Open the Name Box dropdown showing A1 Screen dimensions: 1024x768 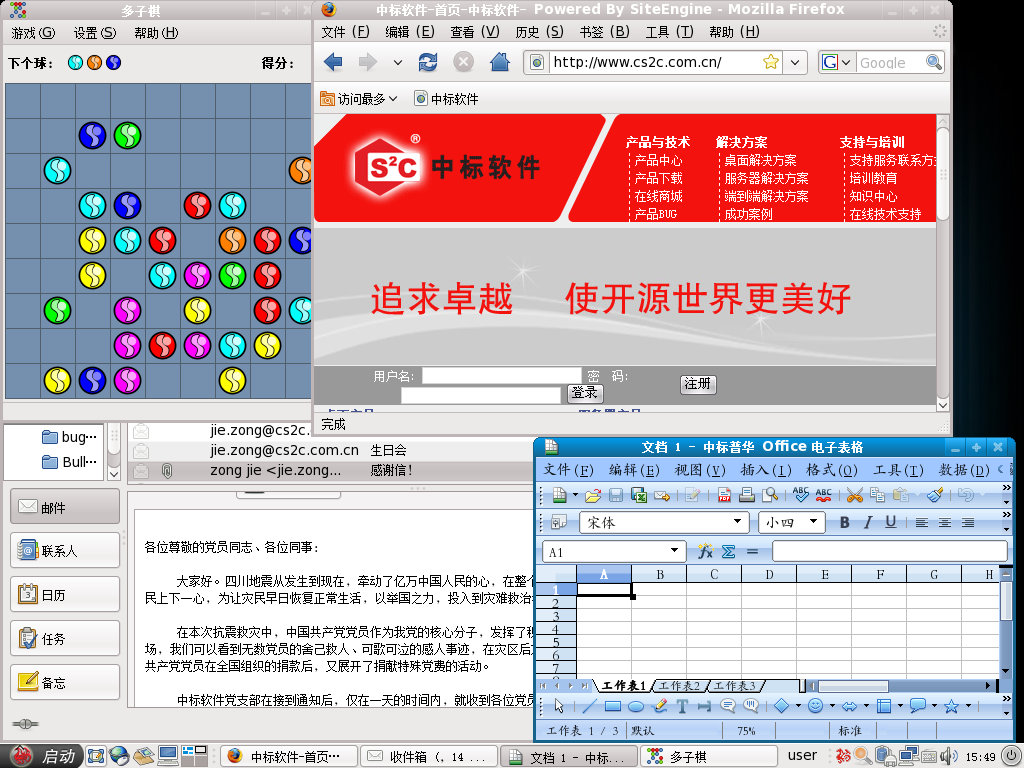point(675,551)
